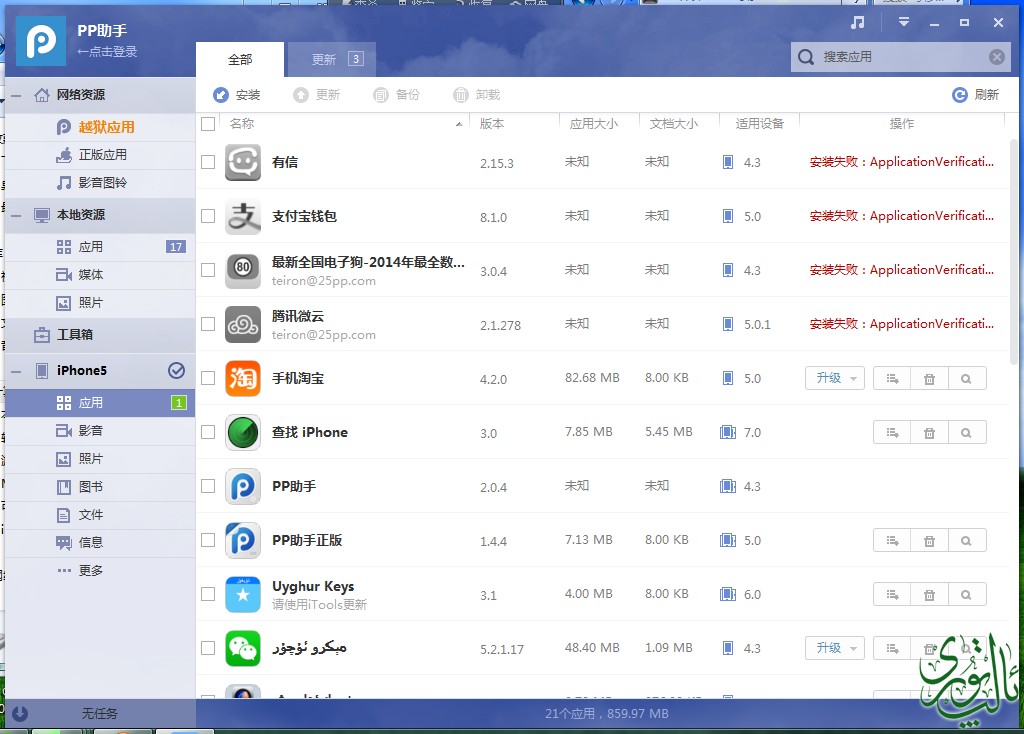This screenshot has height=734, width=1024.
Task: Click the search magnifier icon
Action: pyautogui.click(x=806, y=57)
